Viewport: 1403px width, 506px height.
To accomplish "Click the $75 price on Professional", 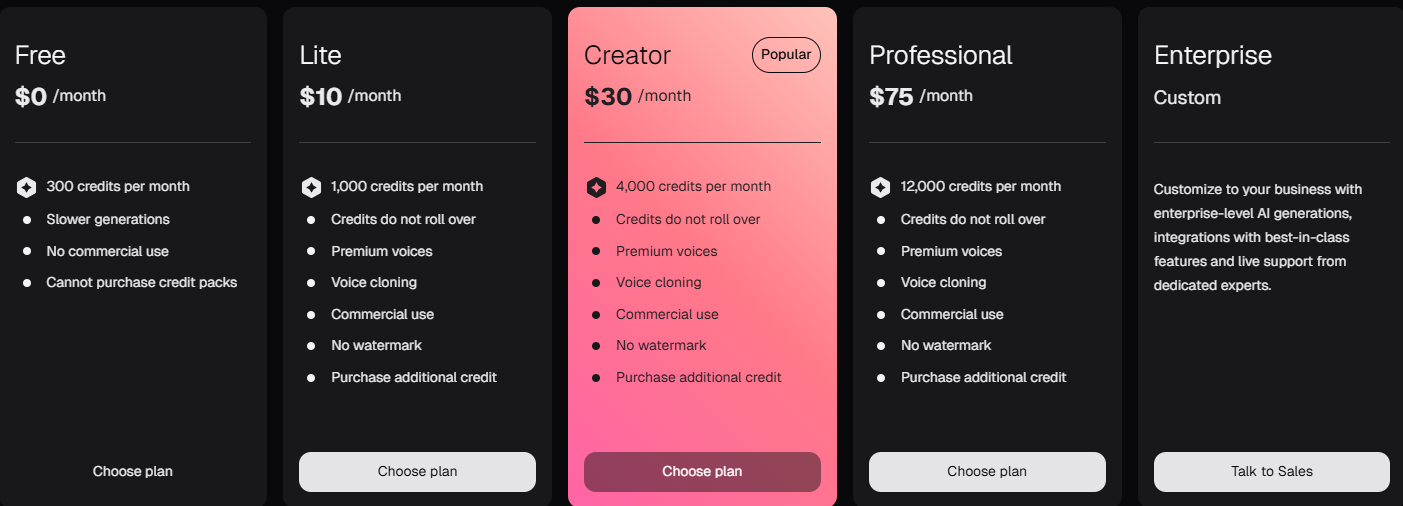I will (891, 96).
